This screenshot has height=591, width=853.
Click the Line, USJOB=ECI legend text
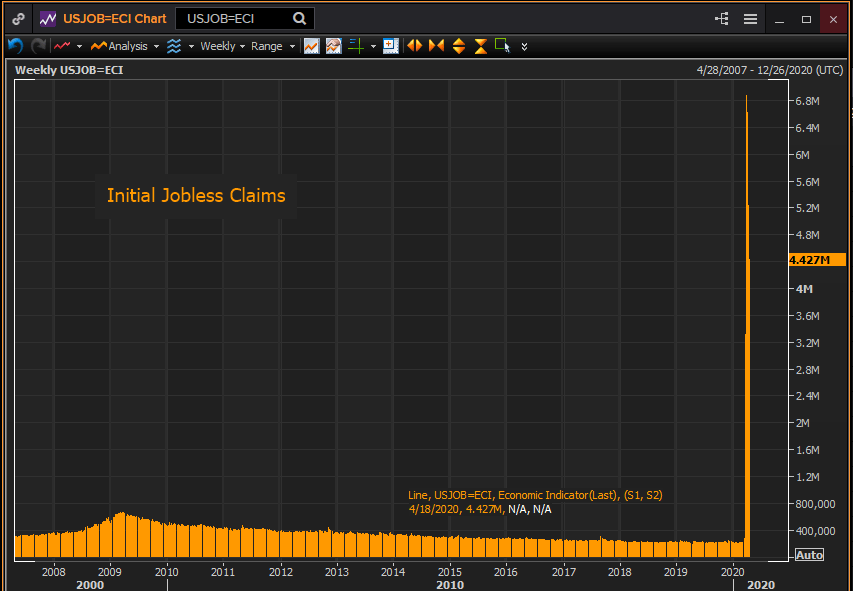pyautogui.click(x=535, y=495)
